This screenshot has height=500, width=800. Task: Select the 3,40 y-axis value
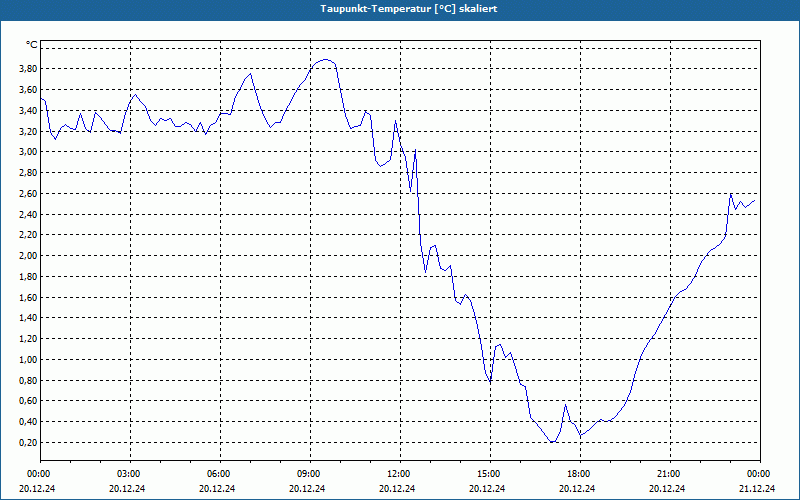[x=29, y=111]
